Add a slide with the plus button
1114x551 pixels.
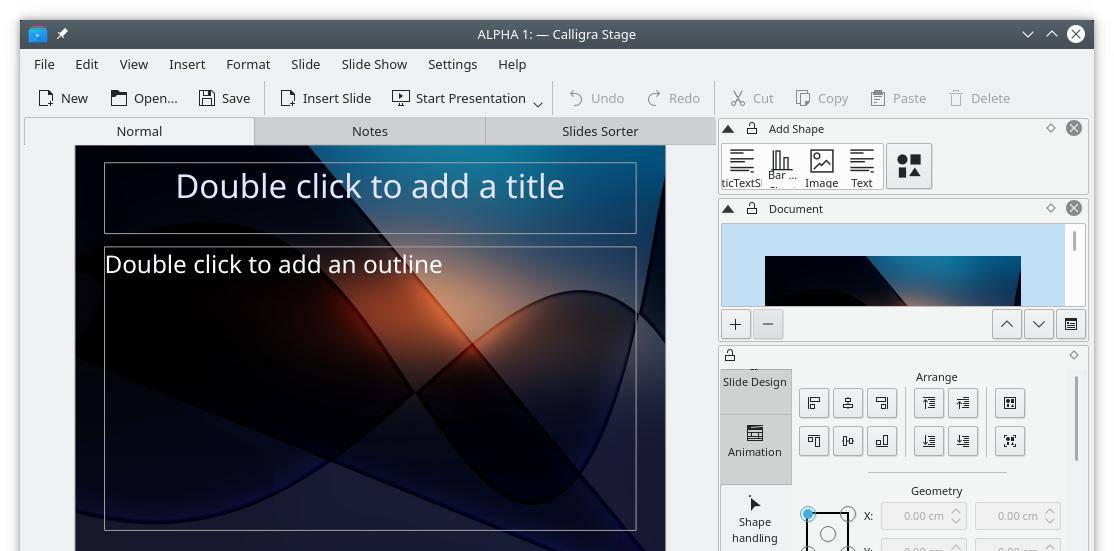click(x=735, y=324)
